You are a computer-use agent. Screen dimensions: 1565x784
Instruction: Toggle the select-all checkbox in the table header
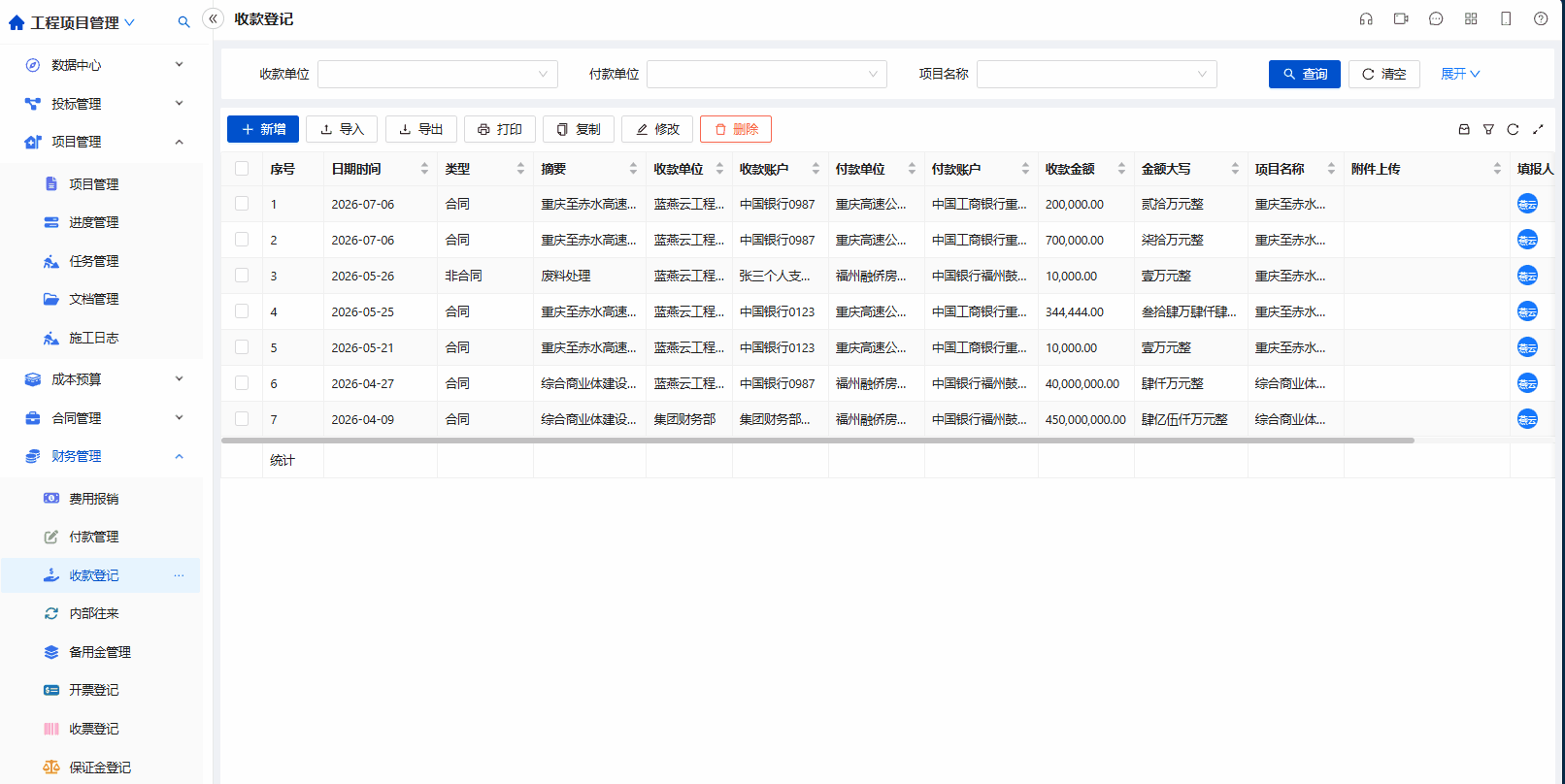click(x=242, y=169)
